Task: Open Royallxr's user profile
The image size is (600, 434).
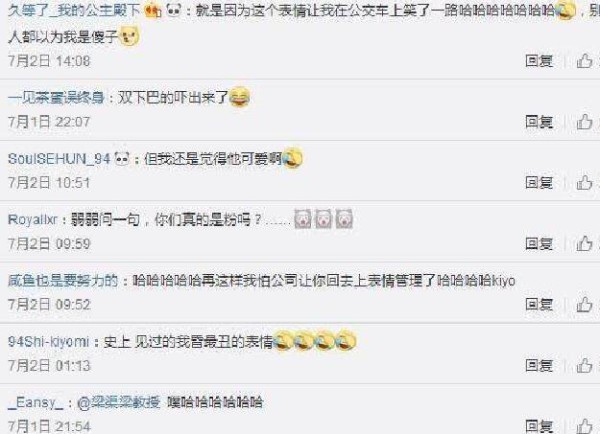Action: (x=33, y=220)
